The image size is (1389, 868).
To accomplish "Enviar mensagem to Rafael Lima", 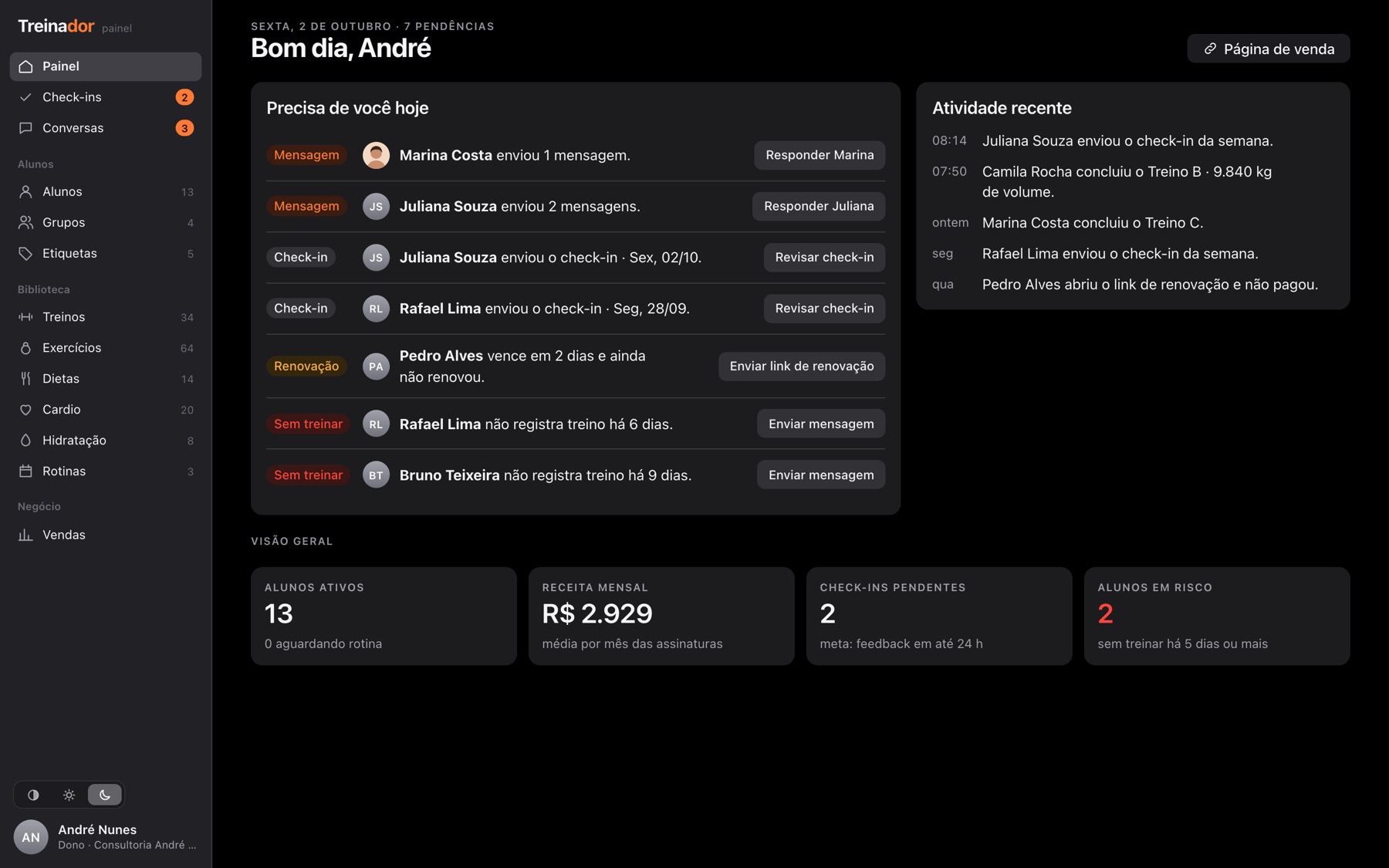I will [821, 424].
